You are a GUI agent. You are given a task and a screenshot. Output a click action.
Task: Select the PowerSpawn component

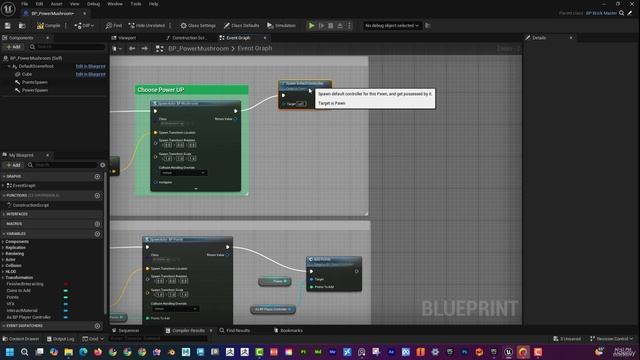(x=35, y=90)
